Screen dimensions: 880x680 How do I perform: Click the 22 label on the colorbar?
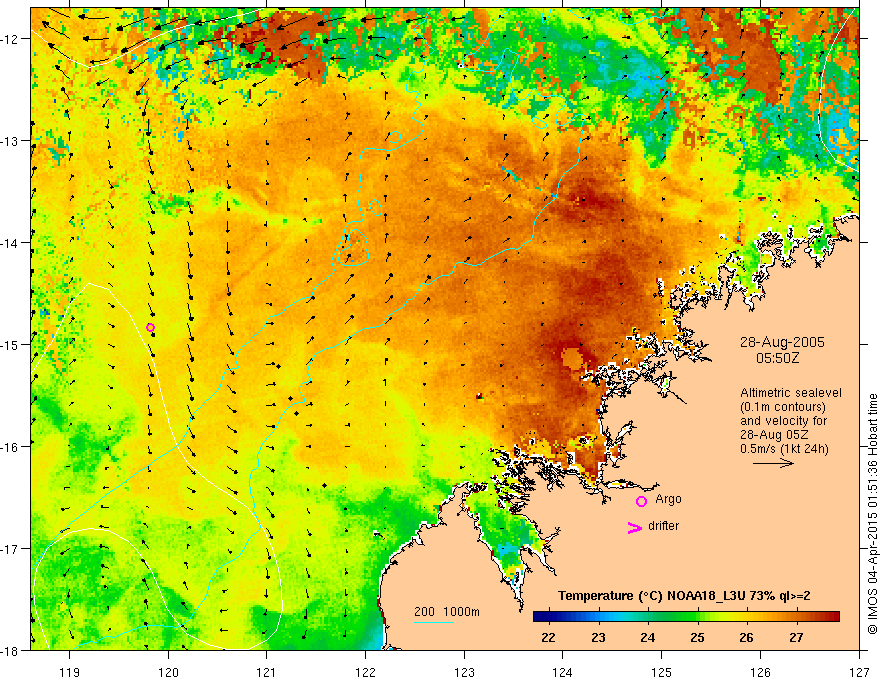coord(548,637)
